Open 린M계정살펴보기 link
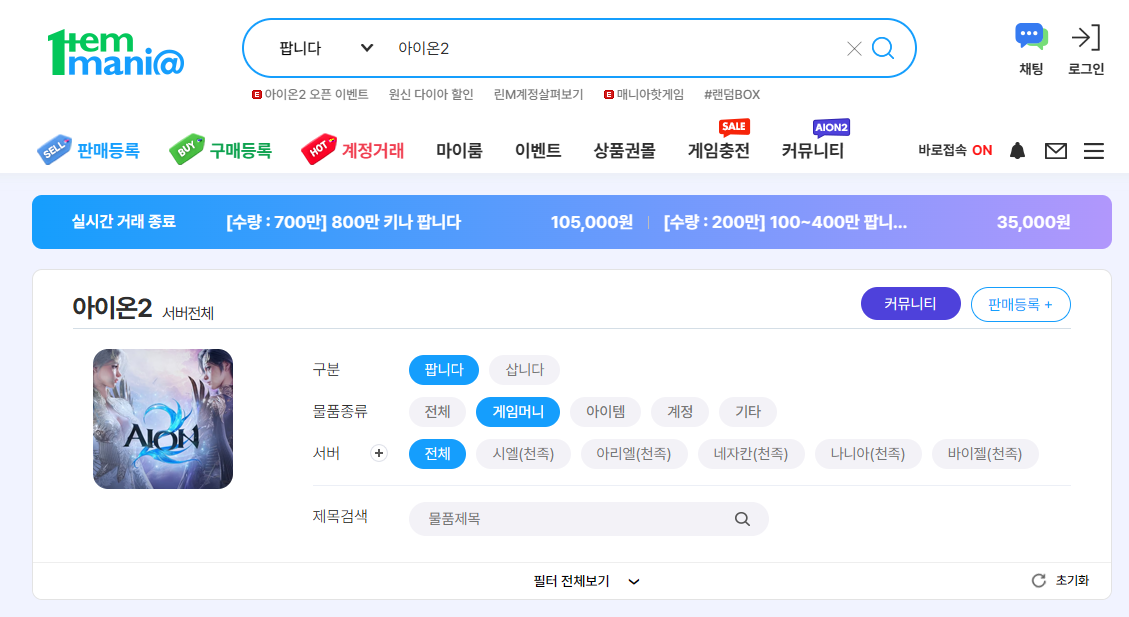This screenshot has height=617, width=1129. click(x=538, y=94)
